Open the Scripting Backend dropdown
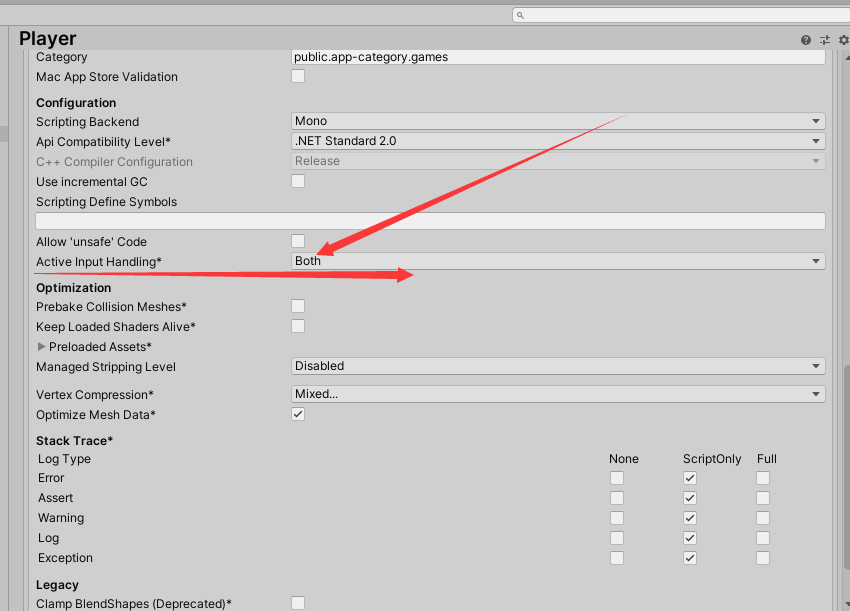 557,121
